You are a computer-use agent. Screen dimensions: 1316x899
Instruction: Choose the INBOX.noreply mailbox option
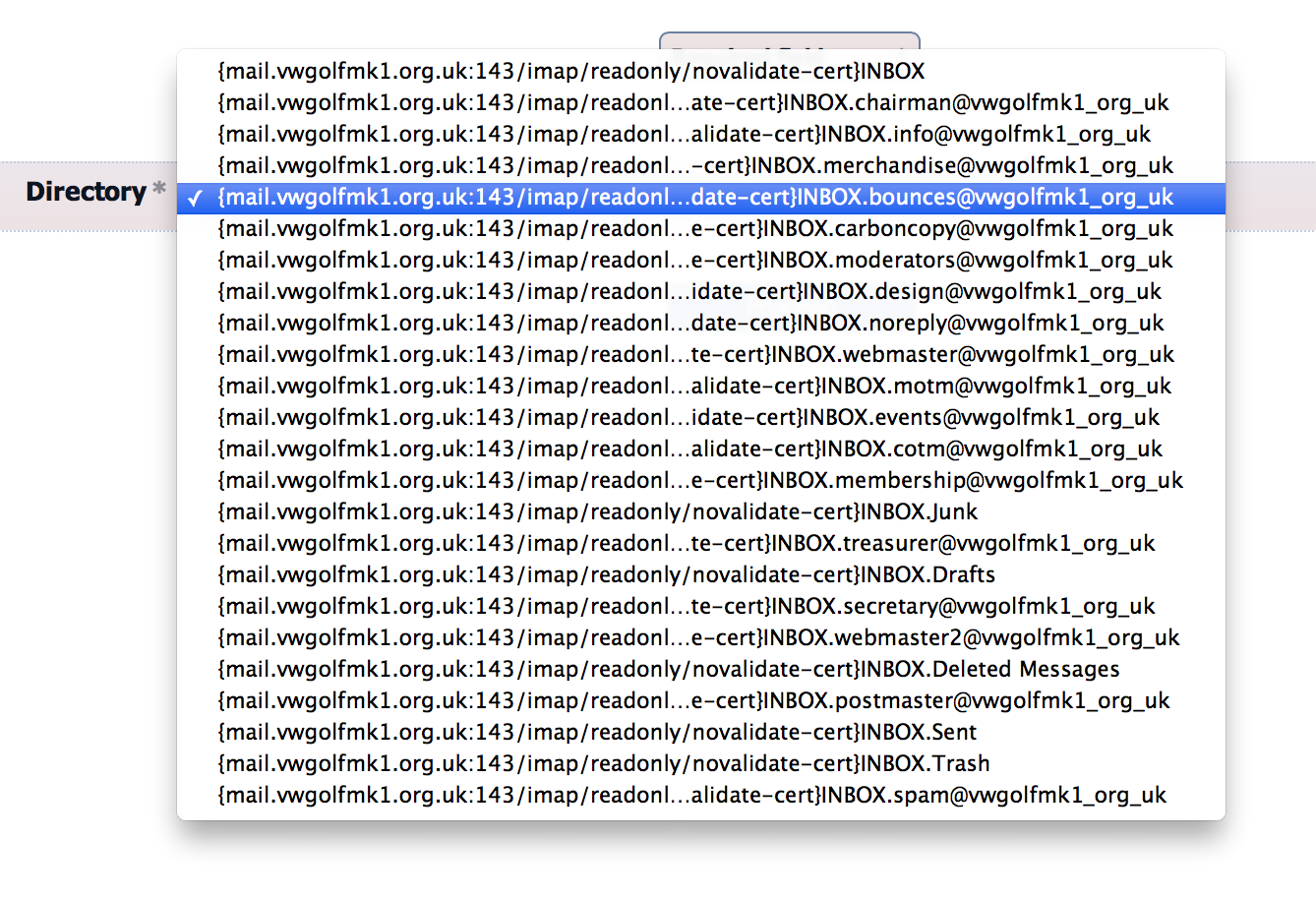690,323
